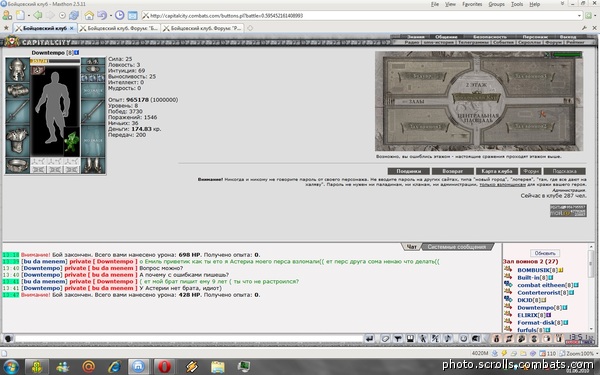Open the address bar dropdown arrow

pos(579,16)
